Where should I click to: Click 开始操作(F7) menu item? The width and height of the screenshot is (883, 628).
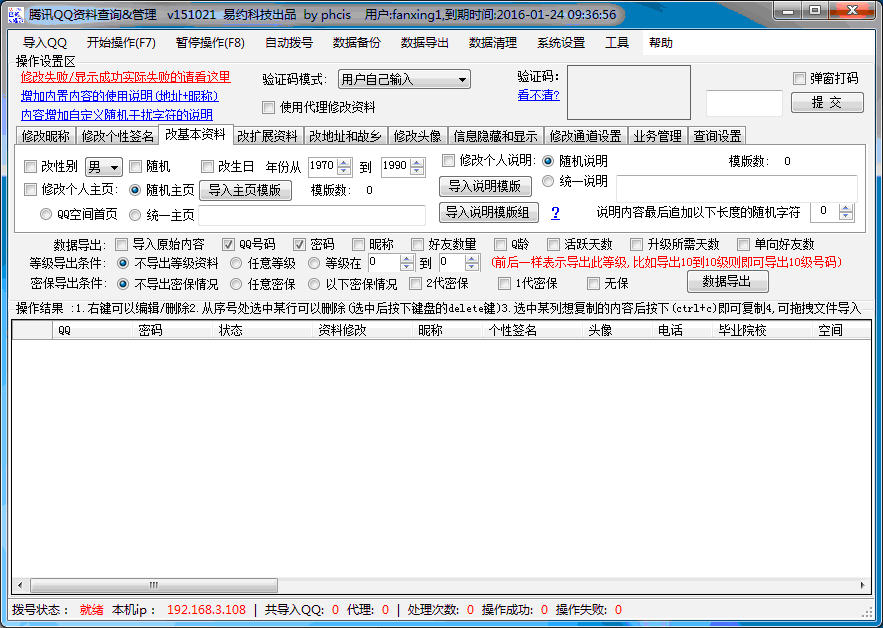pos(121,43)
